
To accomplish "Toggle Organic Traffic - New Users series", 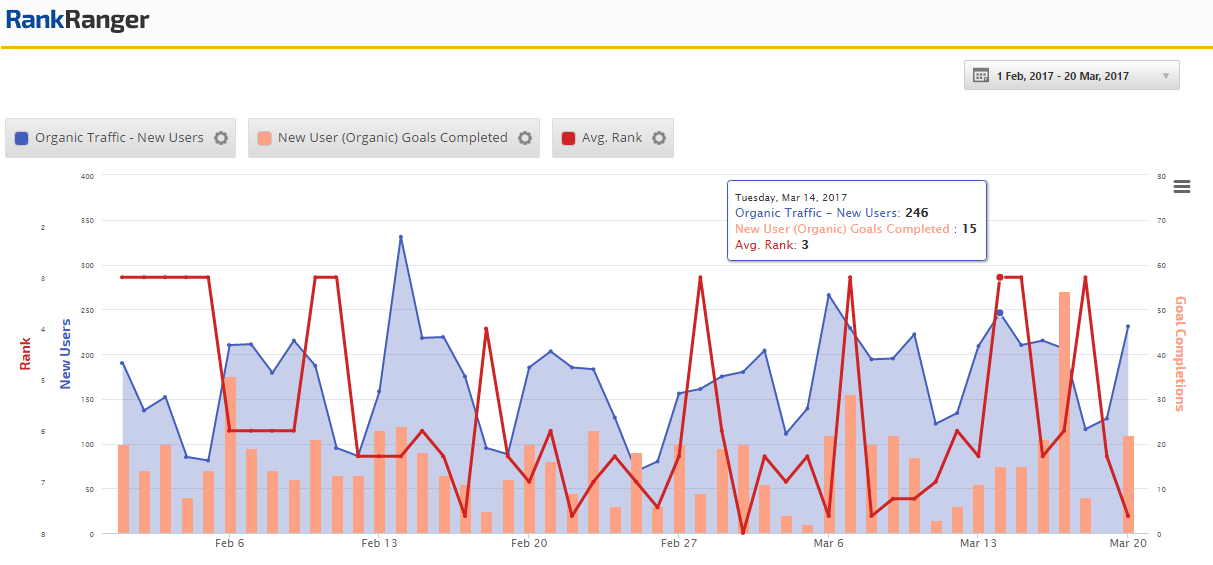I will click(119, 138).
